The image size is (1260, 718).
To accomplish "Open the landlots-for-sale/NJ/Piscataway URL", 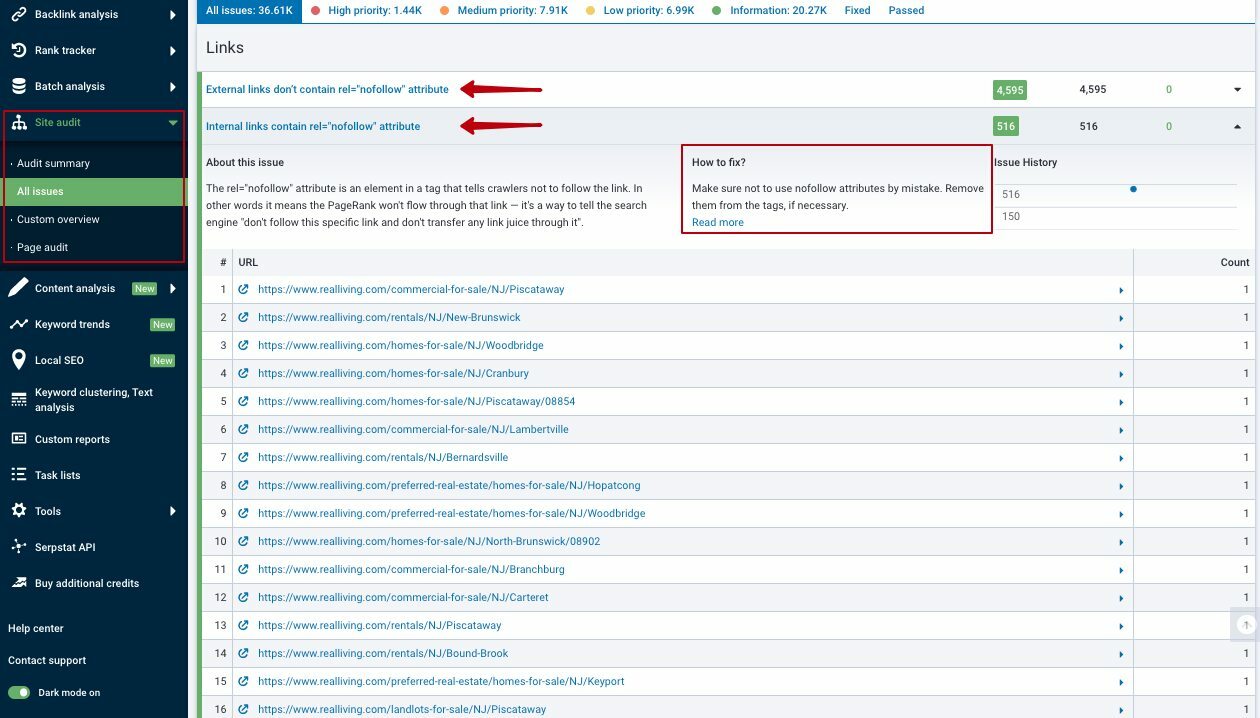I will [x=402, y=709].
